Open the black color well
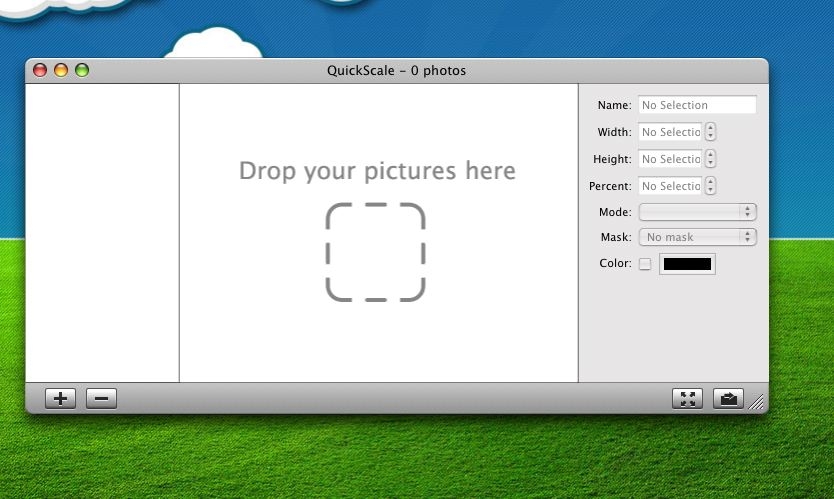Viewport: 834px width, 499px height. pos(687,264)
